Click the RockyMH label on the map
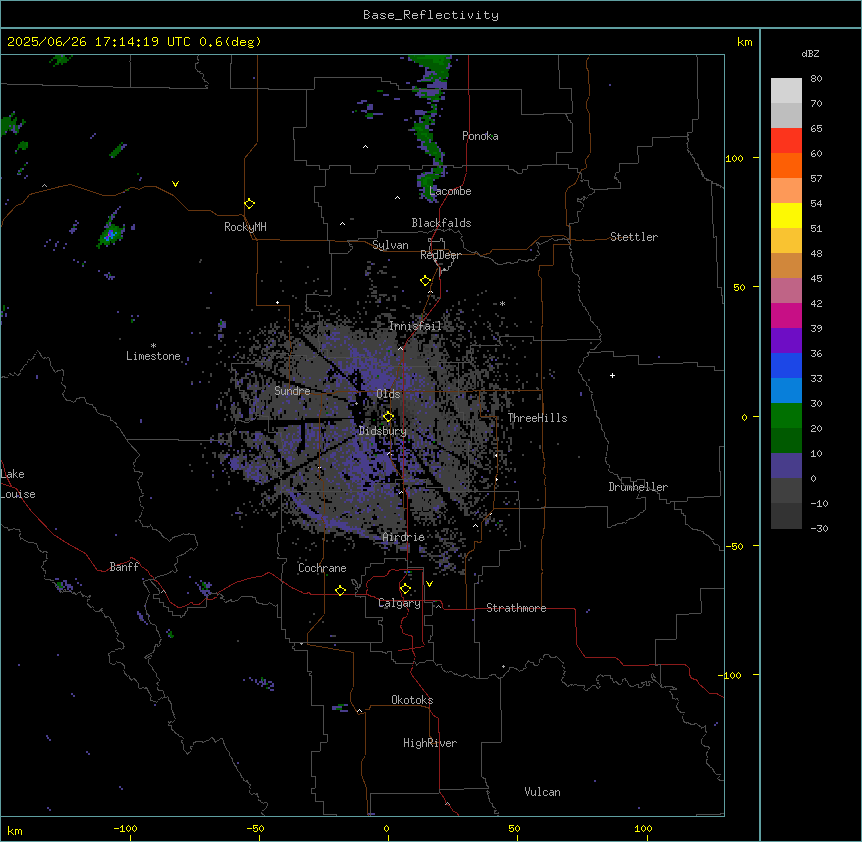The height and width of the screenshot is (842, 862). pyautogui.click(x=245, y=227)
